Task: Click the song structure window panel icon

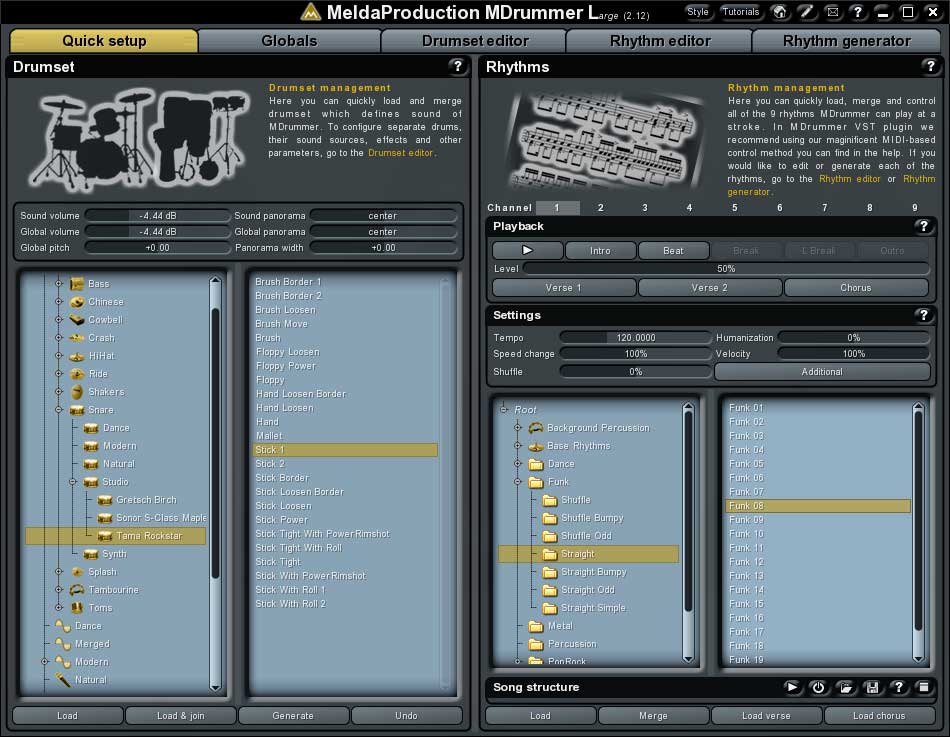Action: coord(923,687)
